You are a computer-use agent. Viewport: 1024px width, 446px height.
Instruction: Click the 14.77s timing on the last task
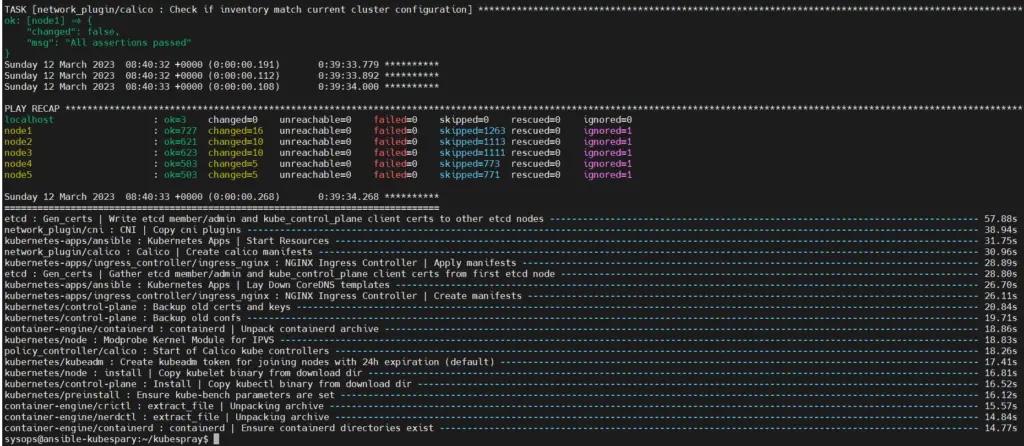point(1000,428)
